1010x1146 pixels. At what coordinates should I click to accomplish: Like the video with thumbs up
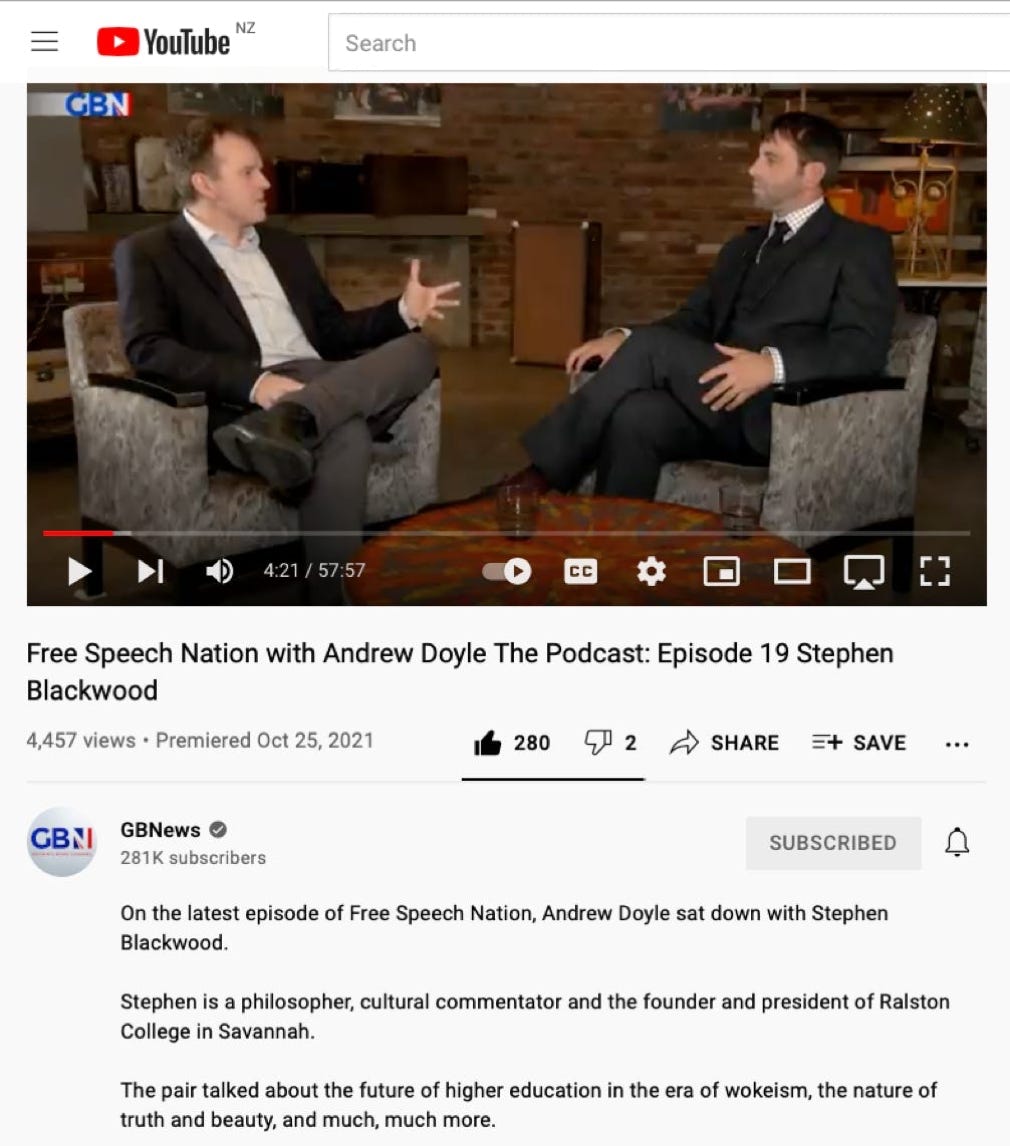(x=512, y=743)
